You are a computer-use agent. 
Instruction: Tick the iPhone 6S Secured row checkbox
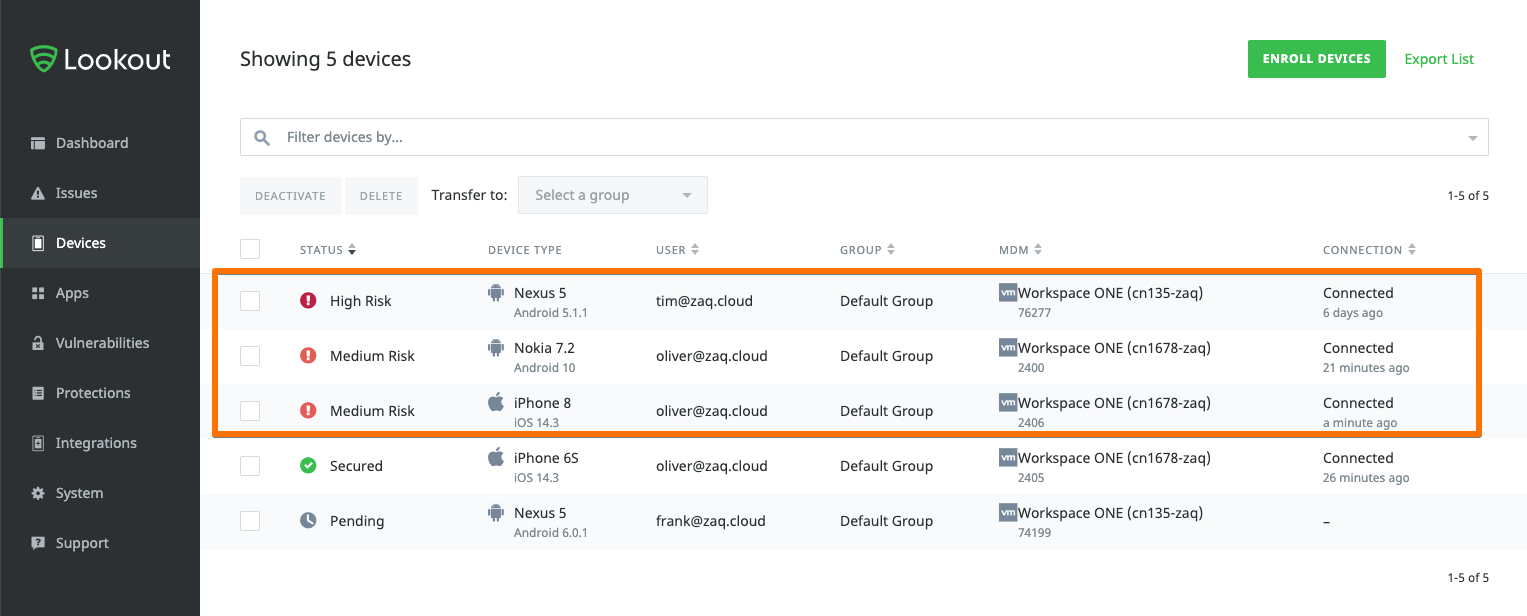pyautogui.click(x=250, y=465)
